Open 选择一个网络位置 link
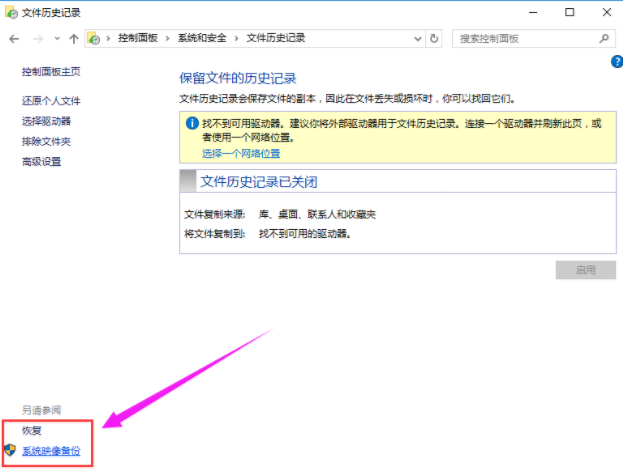This screenshot has width=623, height=470. point(240,154)
